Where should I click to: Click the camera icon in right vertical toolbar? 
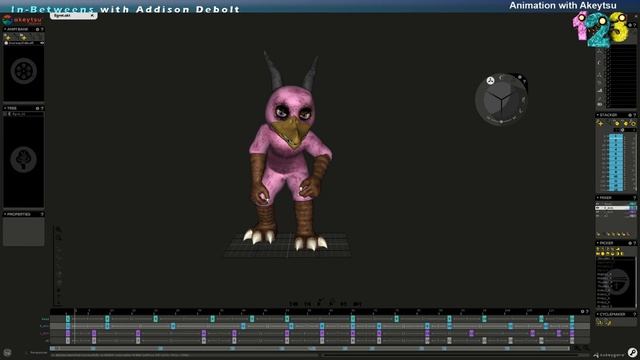pos(600,104)
